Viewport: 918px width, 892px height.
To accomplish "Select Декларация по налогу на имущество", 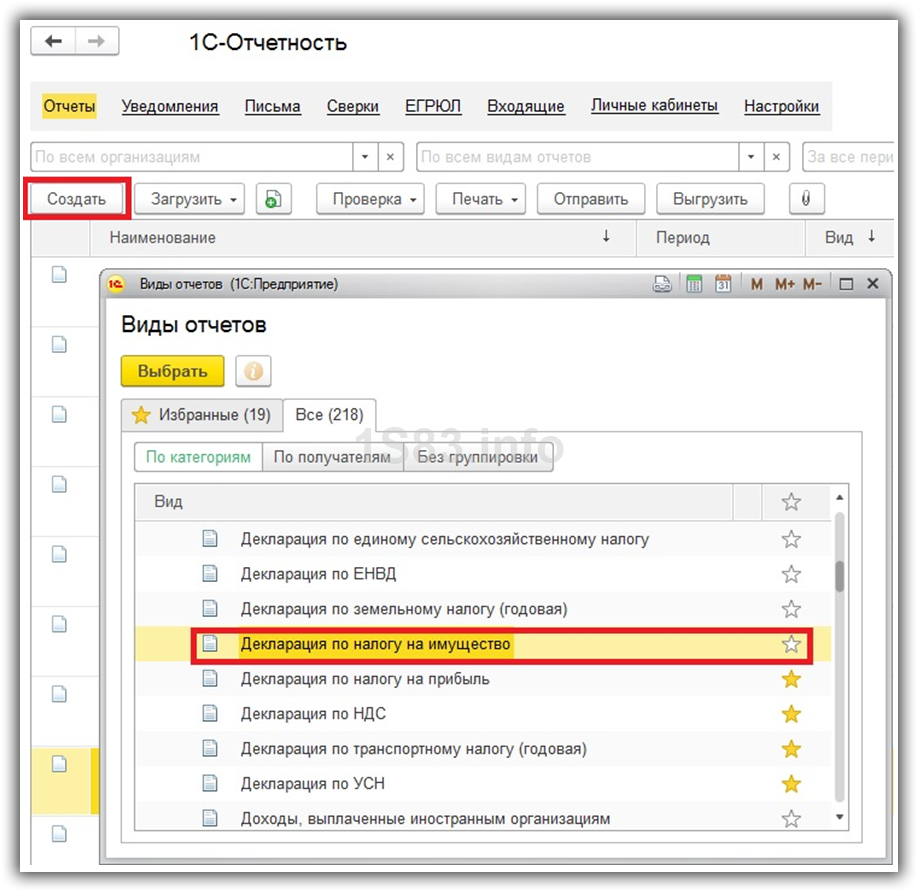I will 483,644.
